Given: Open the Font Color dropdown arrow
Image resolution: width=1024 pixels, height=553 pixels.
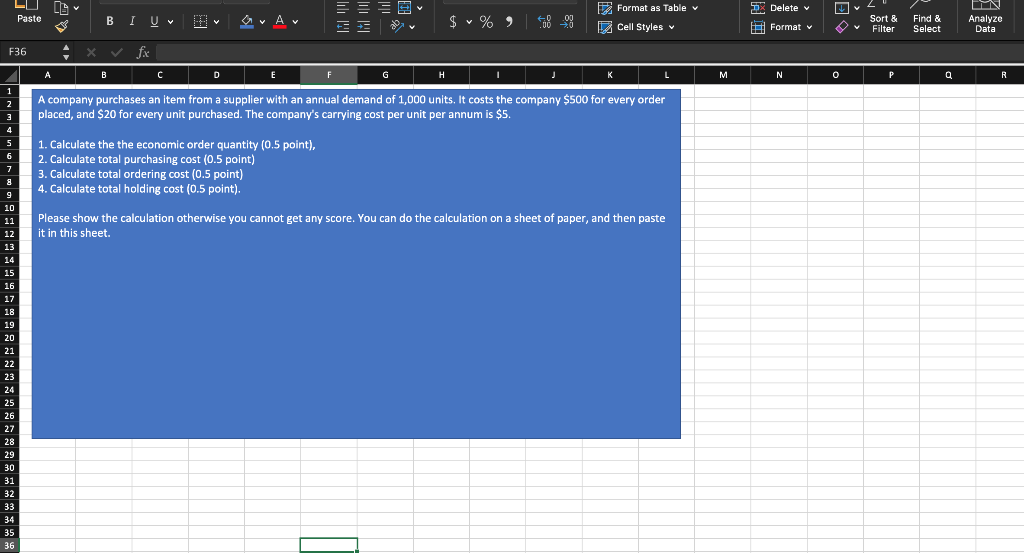Looking at the screenshot, I should [295, 22].
